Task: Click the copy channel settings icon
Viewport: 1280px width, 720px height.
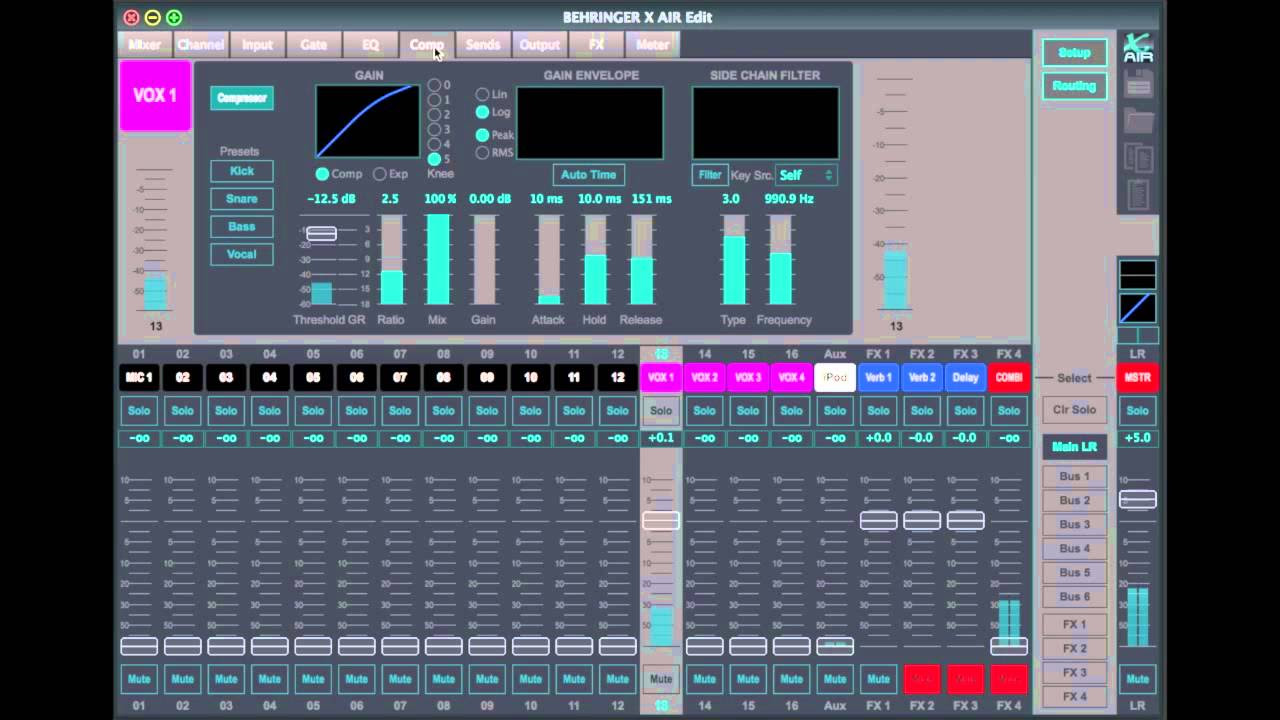Action: tap(1138, 157)
